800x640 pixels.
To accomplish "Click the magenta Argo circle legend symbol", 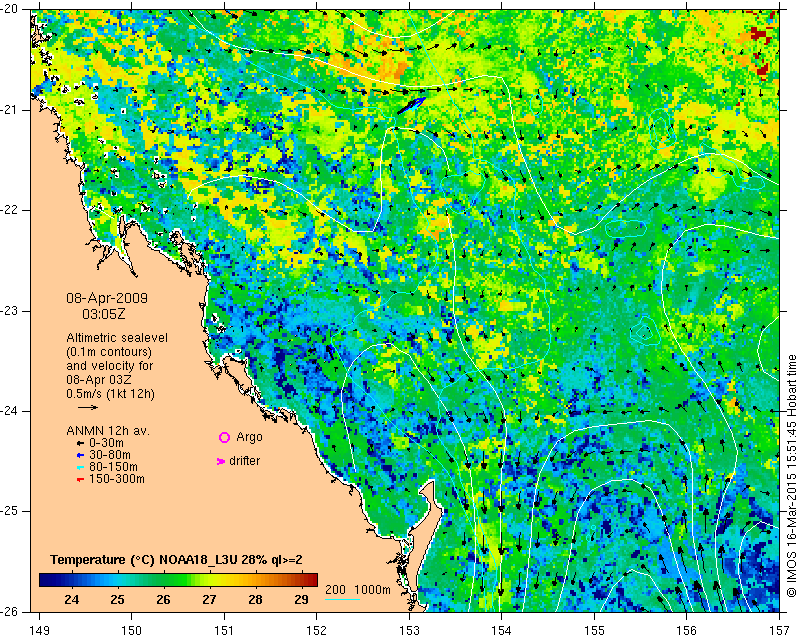I will click(224, 437).
